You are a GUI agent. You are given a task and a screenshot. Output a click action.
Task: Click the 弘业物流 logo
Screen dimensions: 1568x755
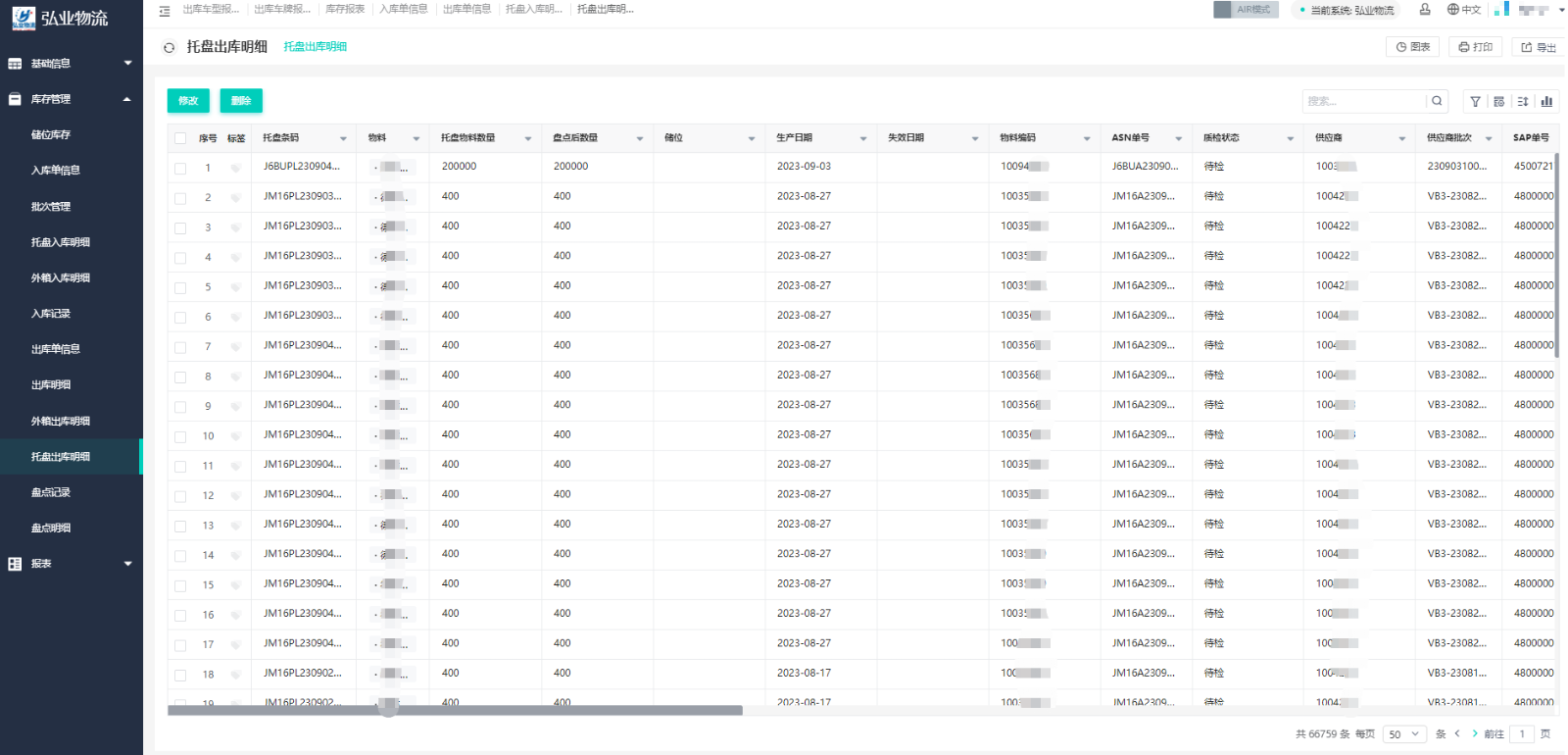pyautogui.click(x=60, y=18)
